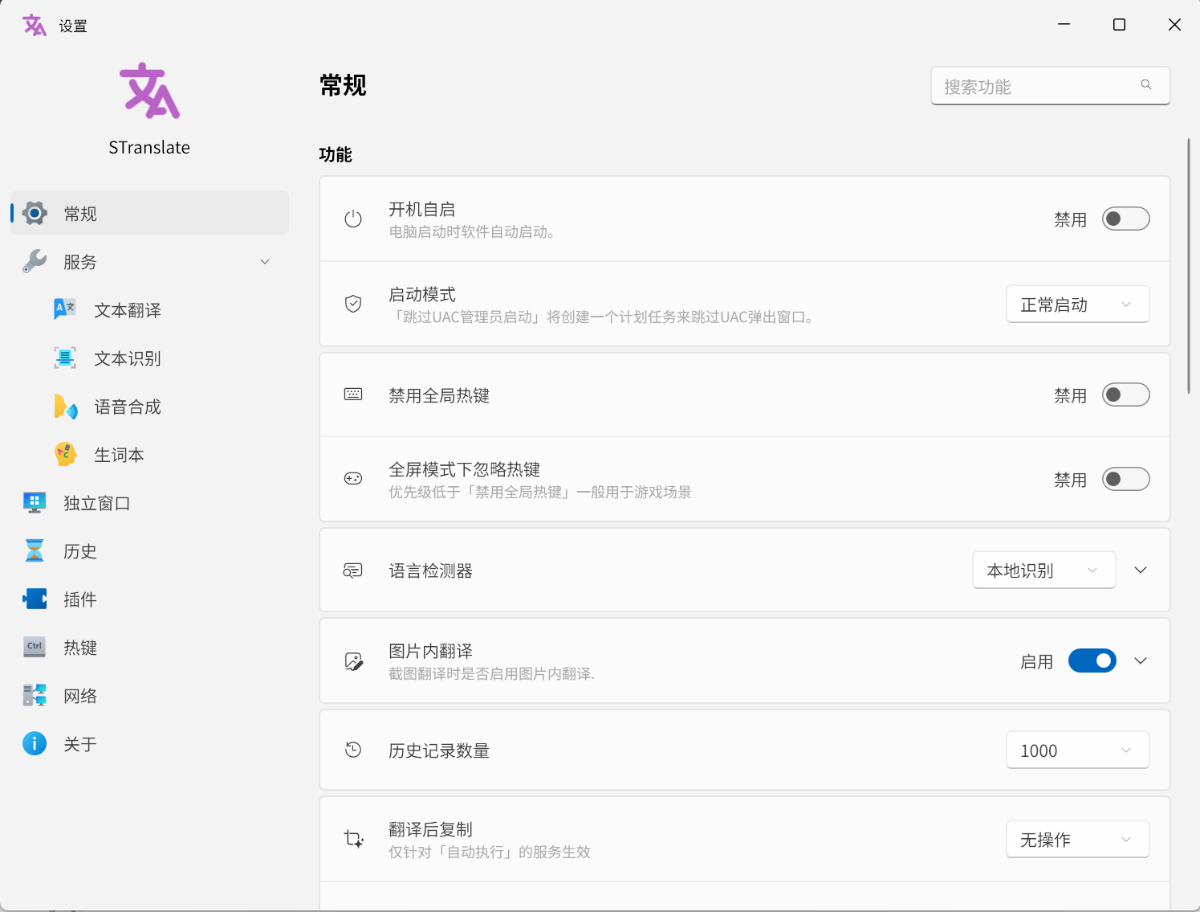Click the vertical scrollbar on the right
The height and width of the screenshot is (912, 1200).
click(x=1188, y=267)
